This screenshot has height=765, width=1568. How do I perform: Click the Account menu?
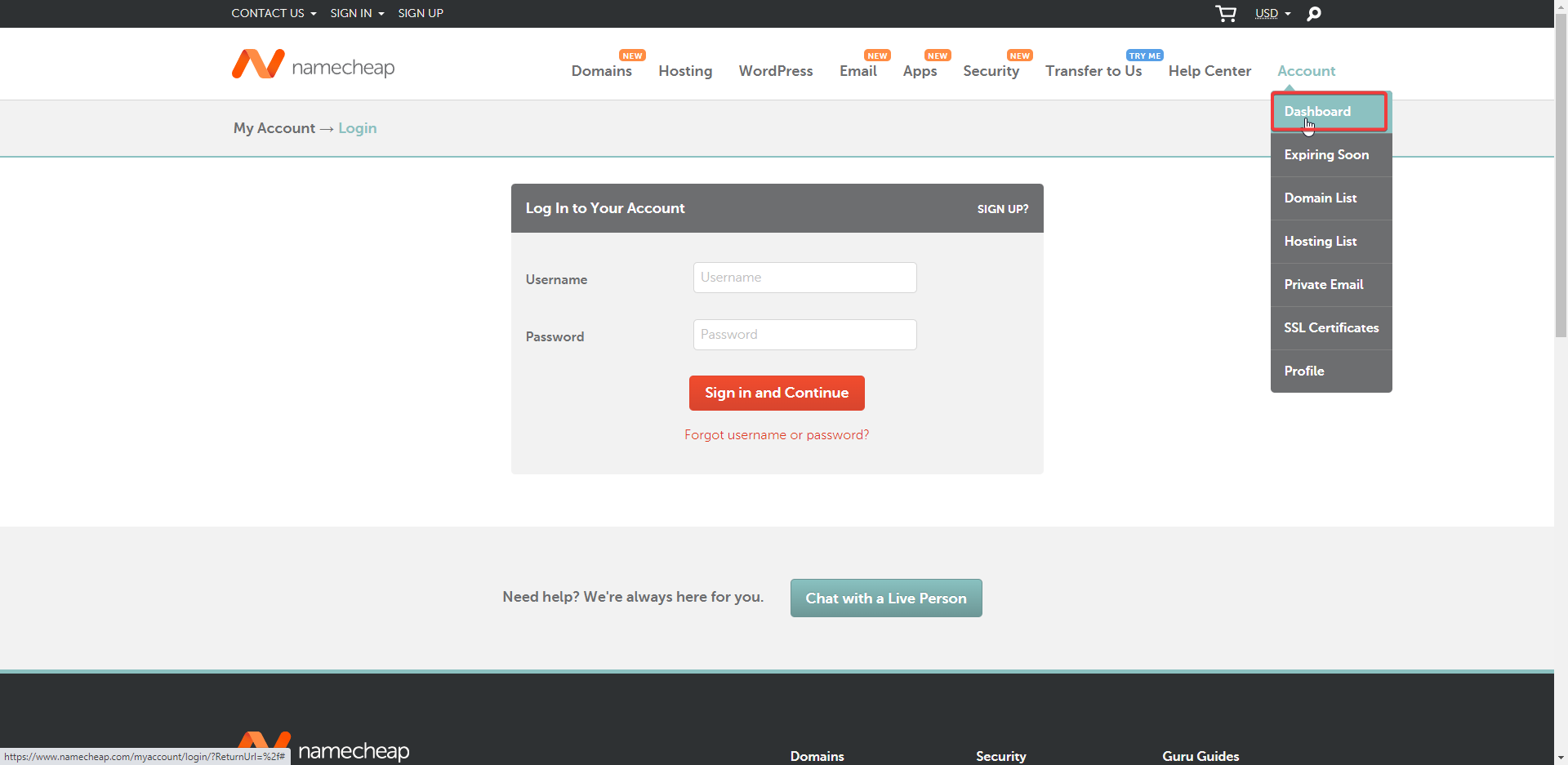[1306, 71]
